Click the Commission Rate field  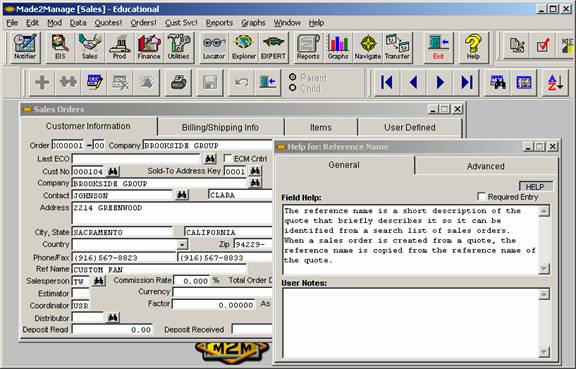[x=191, y=281]
